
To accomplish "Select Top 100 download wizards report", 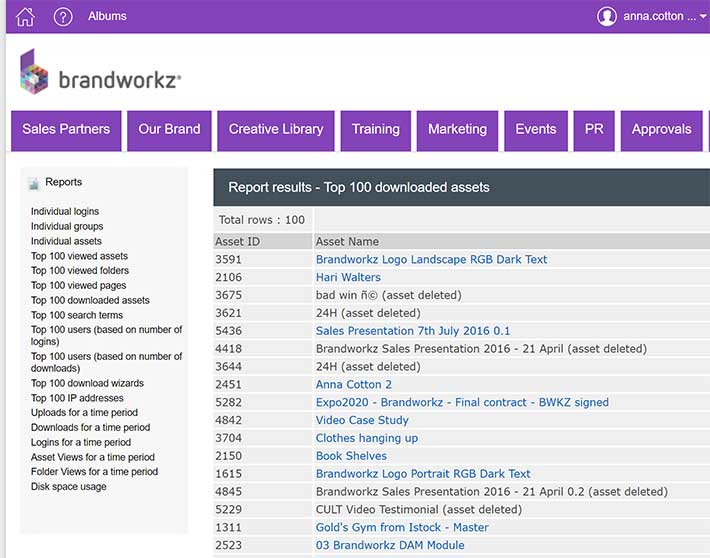I will [87, 383].
